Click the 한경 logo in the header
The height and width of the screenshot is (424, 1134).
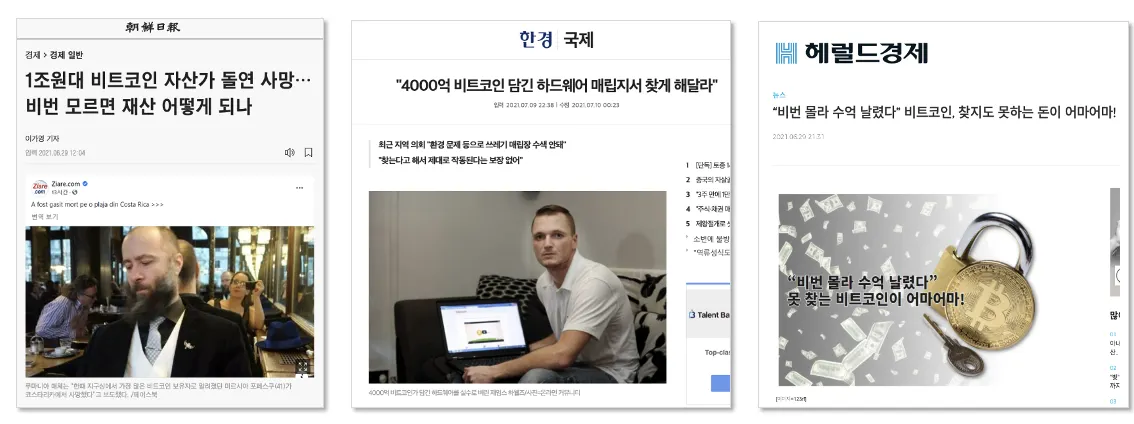[x=536, y=39]
